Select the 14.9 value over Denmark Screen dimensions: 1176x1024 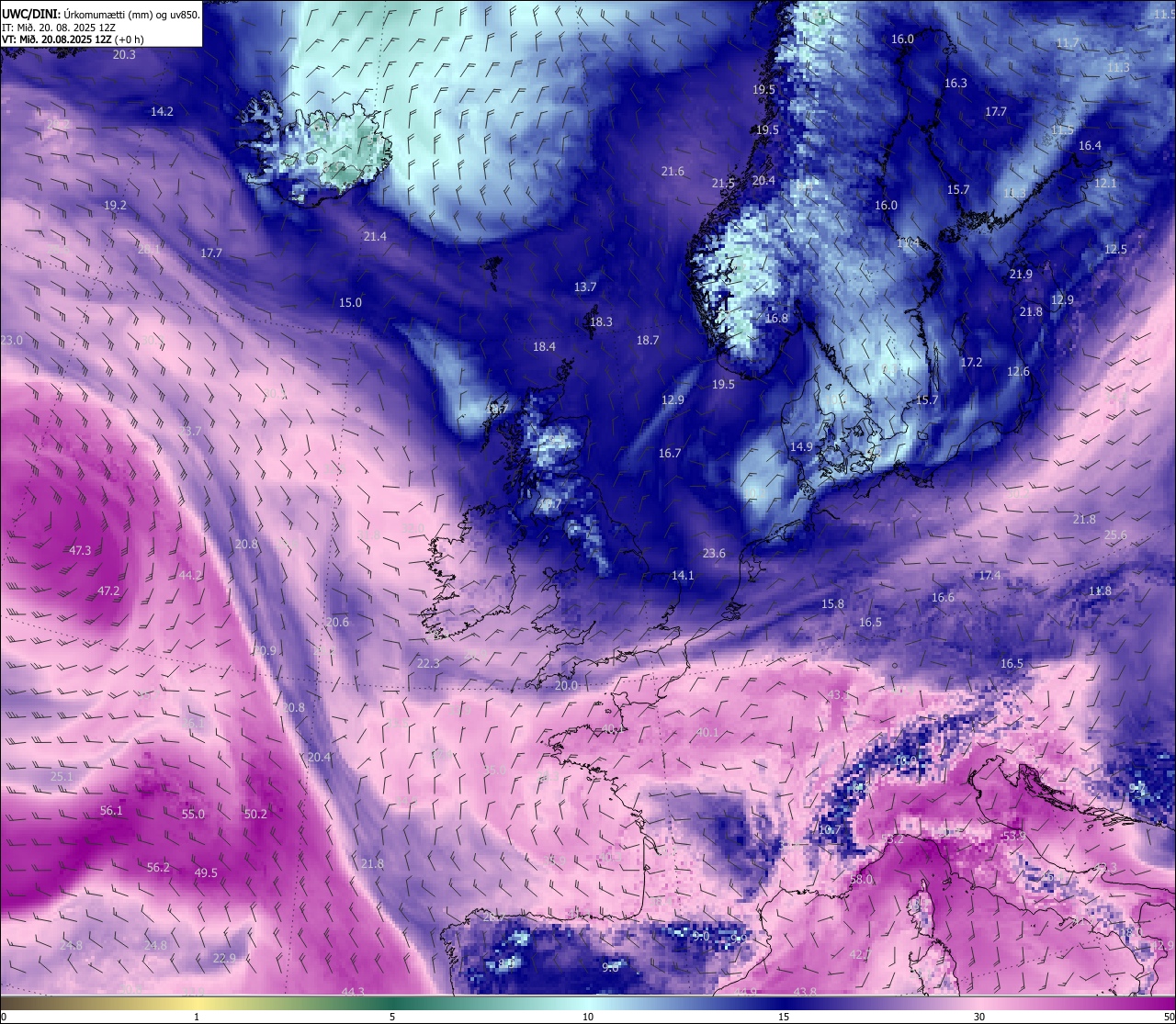801,447
